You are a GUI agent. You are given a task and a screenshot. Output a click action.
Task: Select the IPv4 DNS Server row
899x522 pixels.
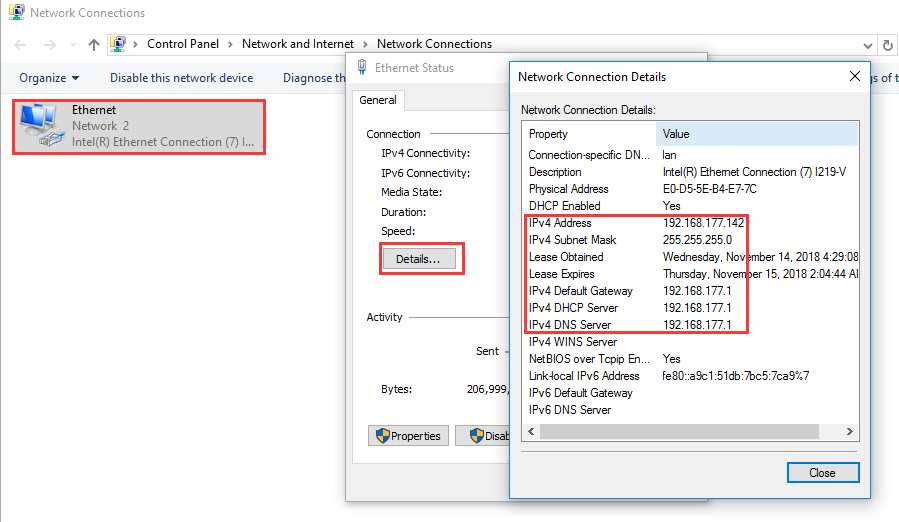[x=690, y=325]
